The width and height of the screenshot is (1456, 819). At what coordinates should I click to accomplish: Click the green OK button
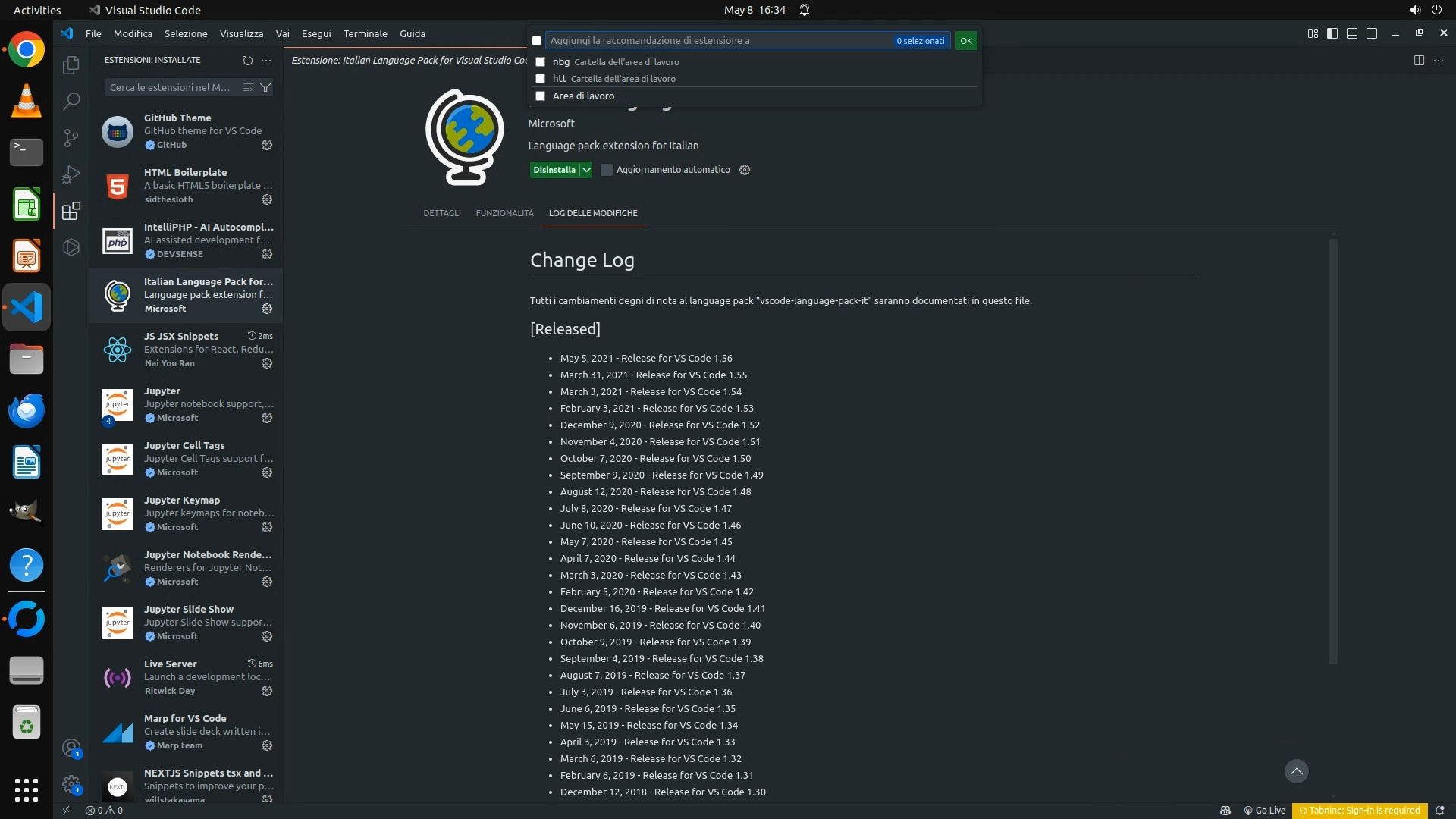click(x=965, y=41)
